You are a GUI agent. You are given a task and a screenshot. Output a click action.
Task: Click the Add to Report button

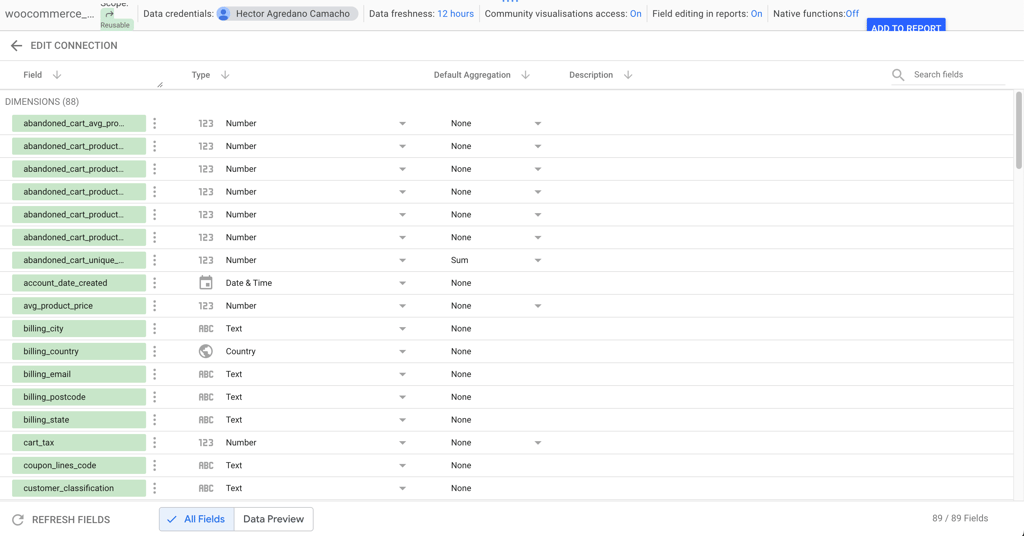pos(906,27)
